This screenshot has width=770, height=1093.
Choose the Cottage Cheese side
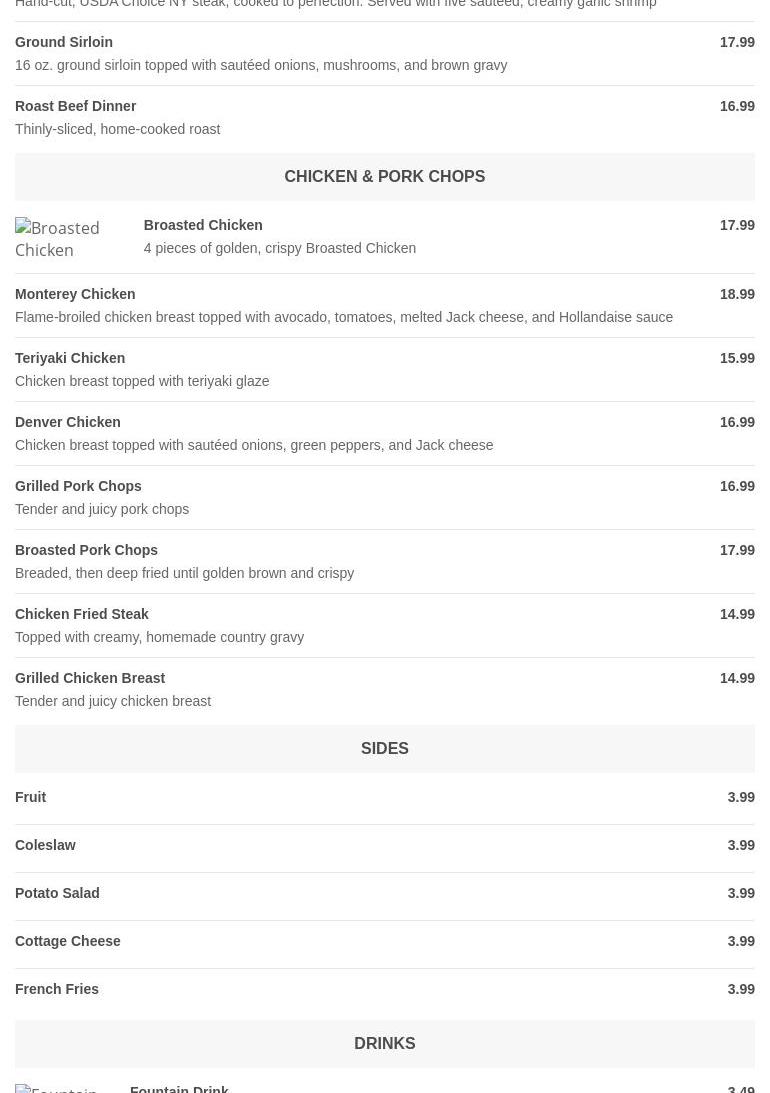tap(68, 942)
